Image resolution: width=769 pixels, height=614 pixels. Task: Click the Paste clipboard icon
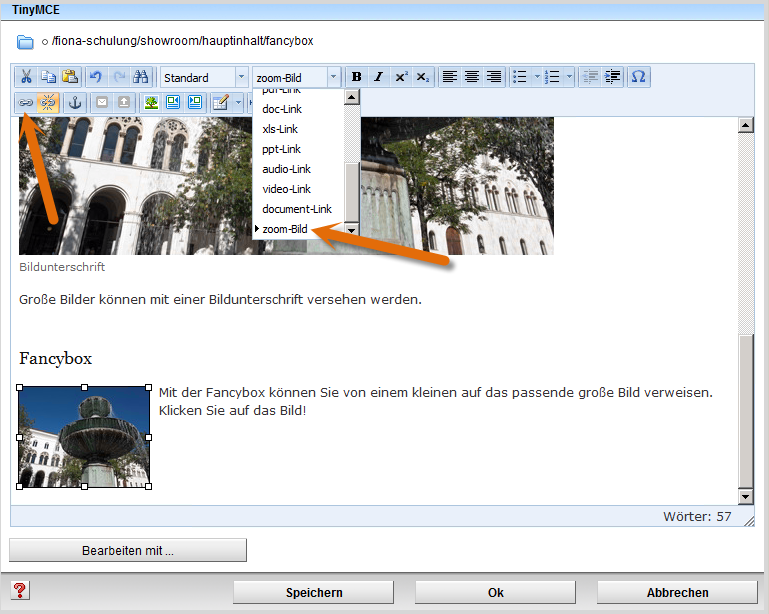coord(70,77)
